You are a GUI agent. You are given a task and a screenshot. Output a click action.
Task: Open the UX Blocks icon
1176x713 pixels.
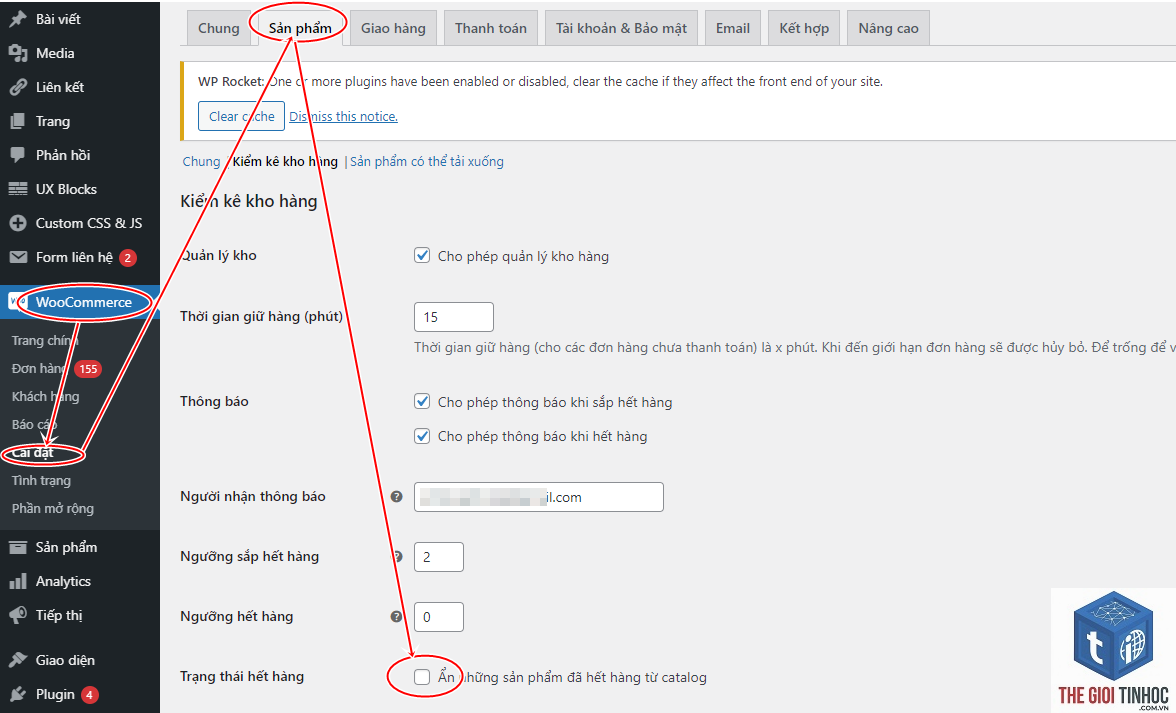[x=18, y=189]
